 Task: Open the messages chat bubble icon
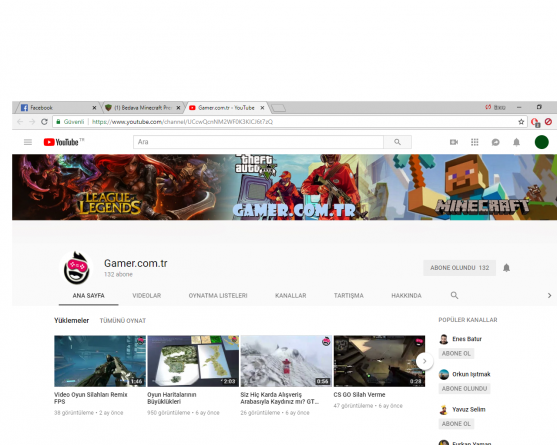(x=495, y=142)
